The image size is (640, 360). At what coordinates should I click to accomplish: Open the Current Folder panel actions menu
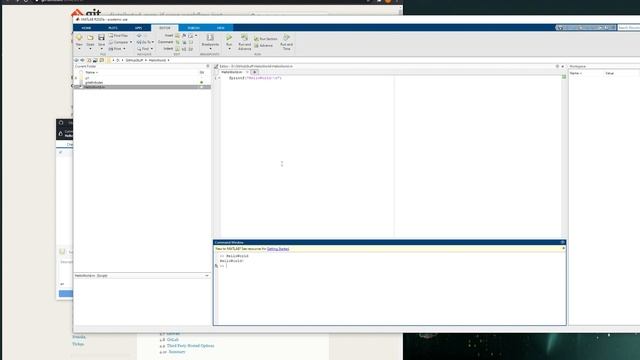[207, 66]
